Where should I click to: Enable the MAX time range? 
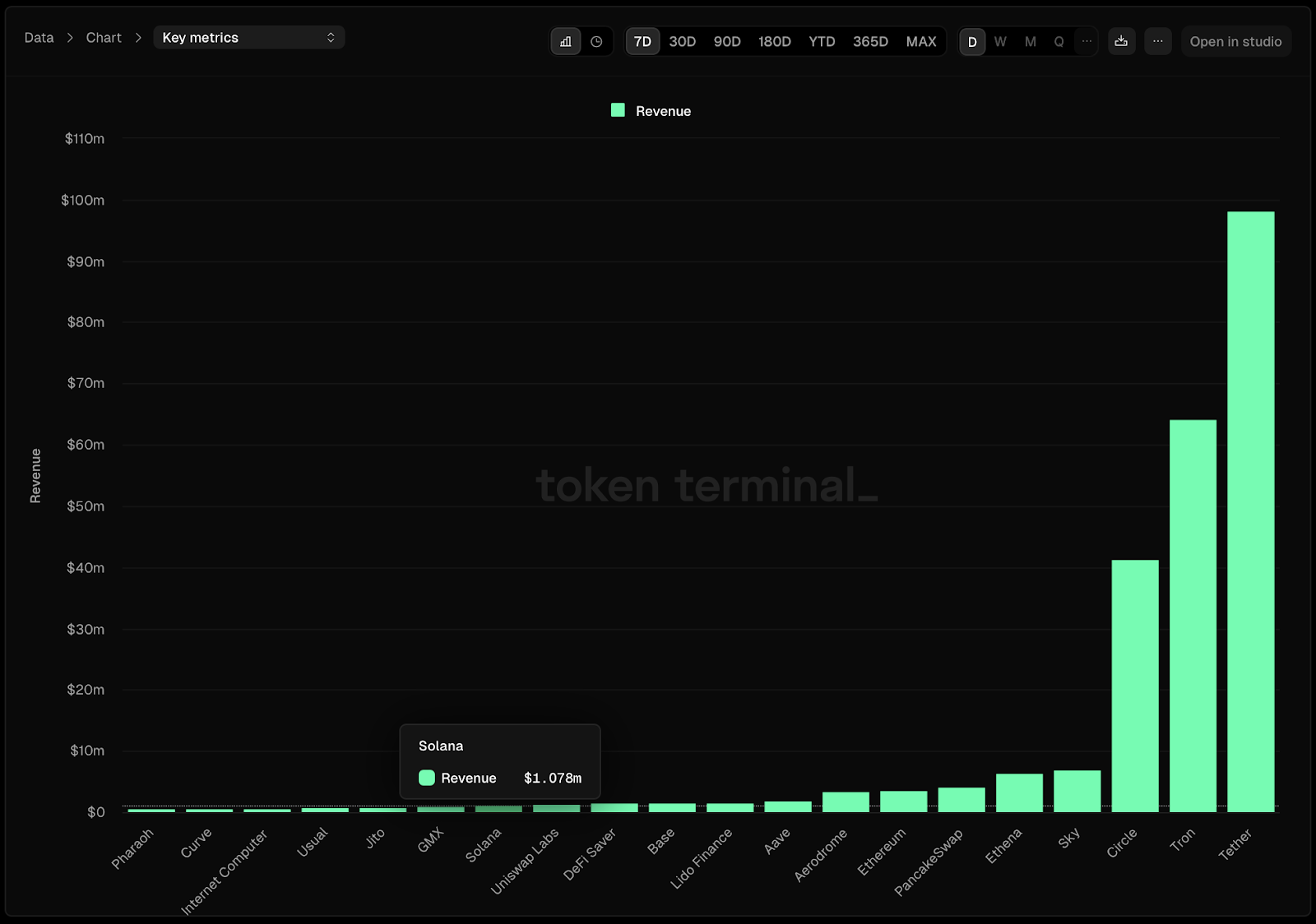(921, 41)
